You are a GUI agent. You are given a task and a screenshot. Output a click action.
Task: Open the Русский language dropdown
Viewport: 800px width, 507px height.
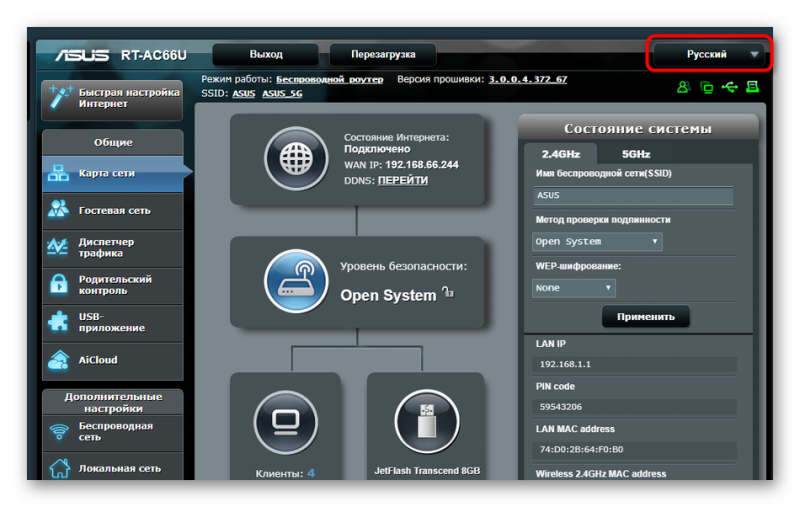click(709, 55)
